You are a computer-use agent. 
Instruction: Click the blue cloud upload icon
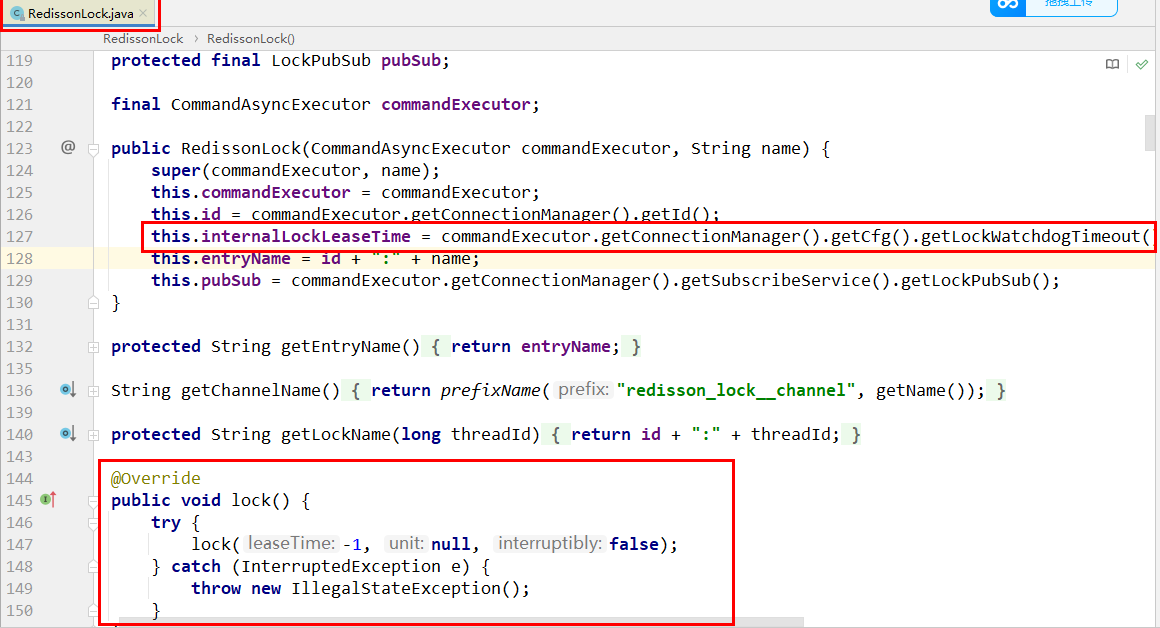coord(1008,4)
